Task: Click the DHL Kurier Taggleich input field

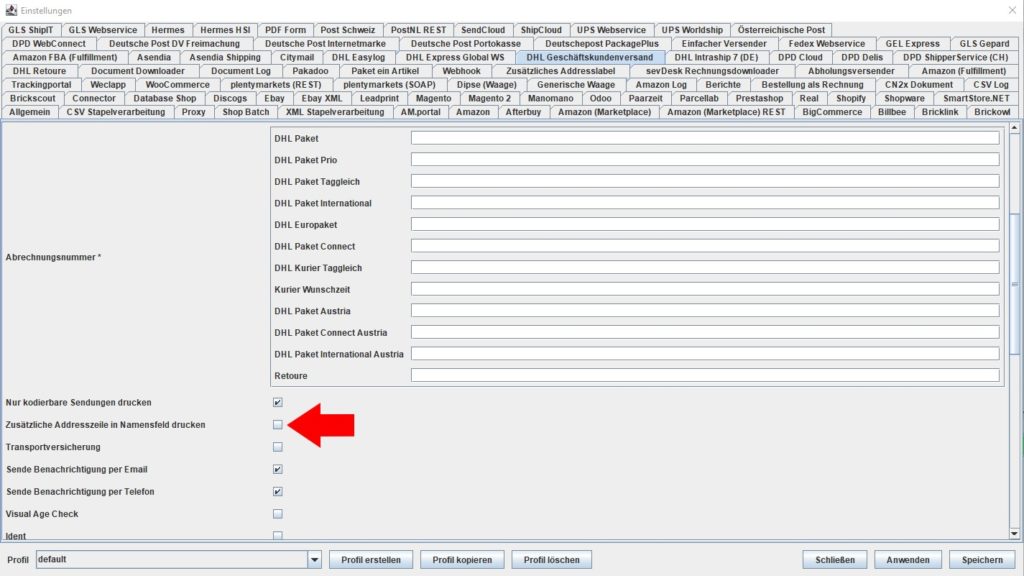Action: point(705,267)
